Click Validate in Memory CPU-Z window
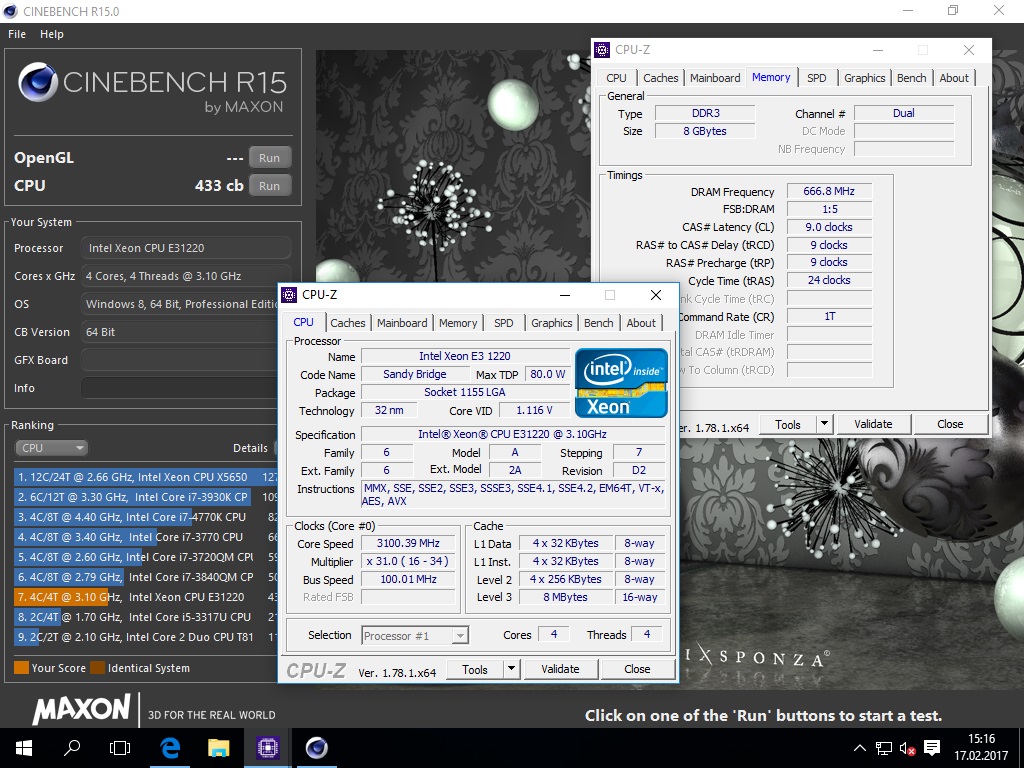The image size is (1024, 768). [x=873, y=424]
